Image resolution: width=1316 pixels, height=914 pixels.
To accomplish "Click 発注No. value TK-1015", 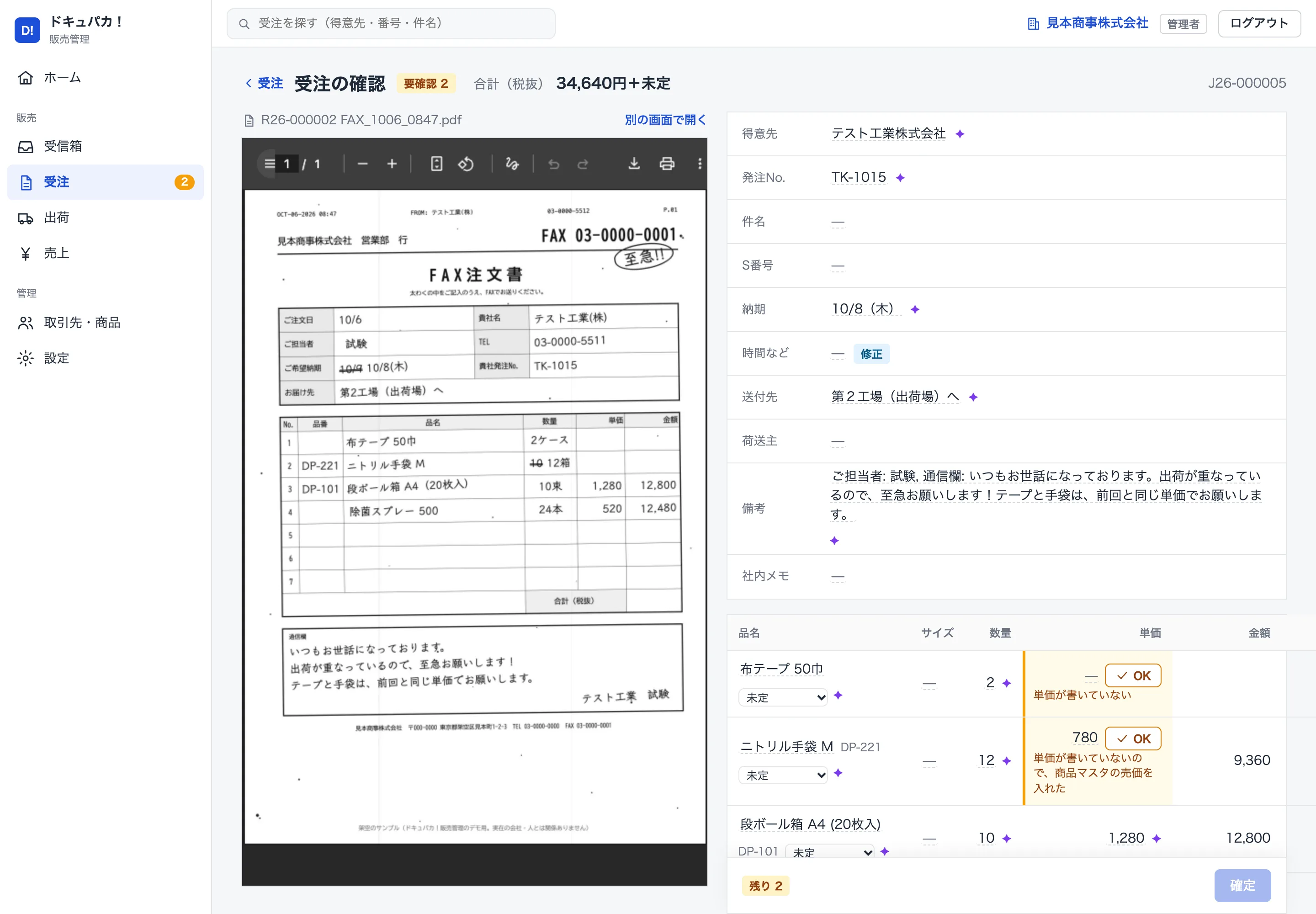I will 859,177.
